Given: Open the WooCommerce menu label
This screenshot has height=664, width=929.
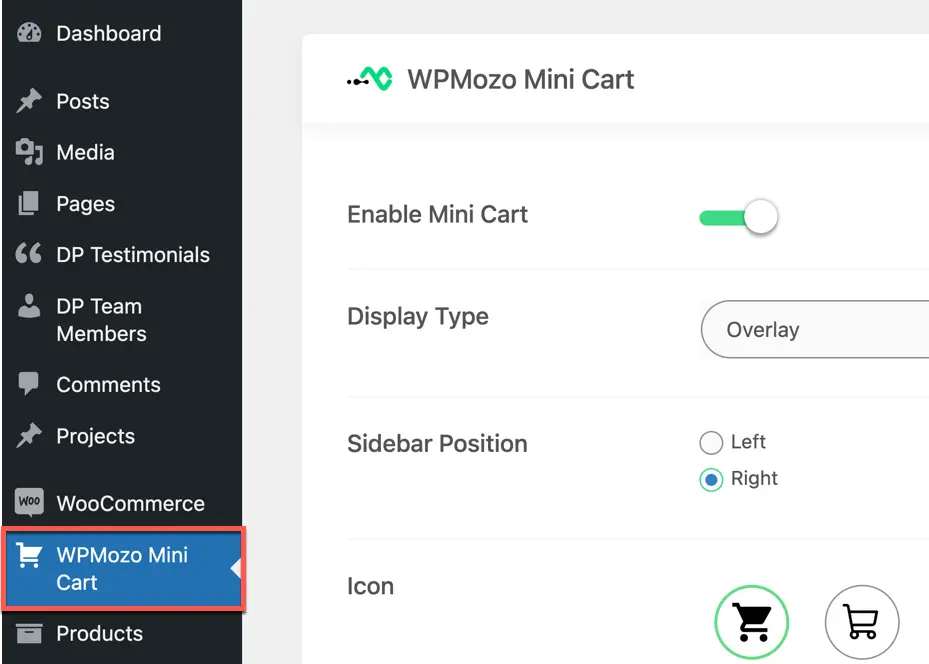Looking at the screenshot, I should coord(130,503).
